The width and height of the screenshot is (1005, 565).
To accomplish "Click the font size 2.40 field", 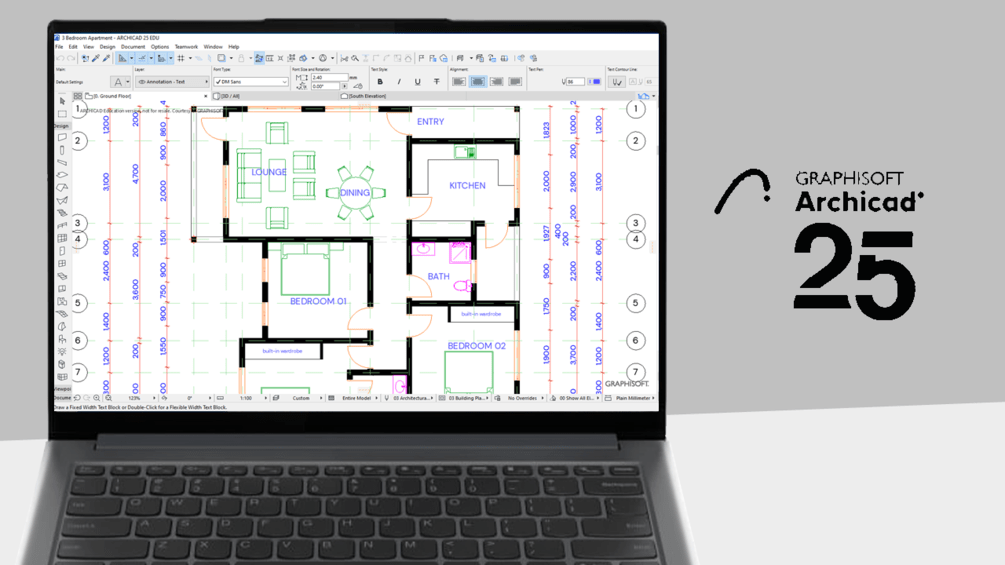I will pos(329,78).
